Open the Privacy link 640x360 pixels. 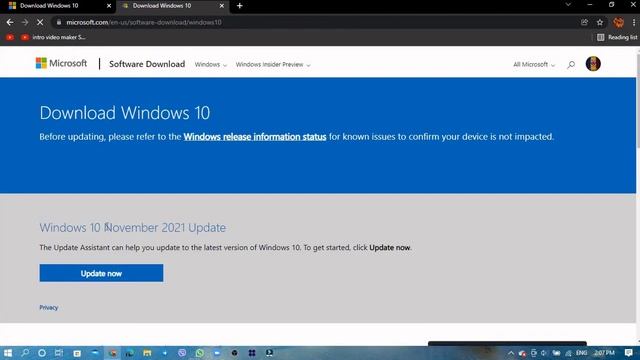49,307
